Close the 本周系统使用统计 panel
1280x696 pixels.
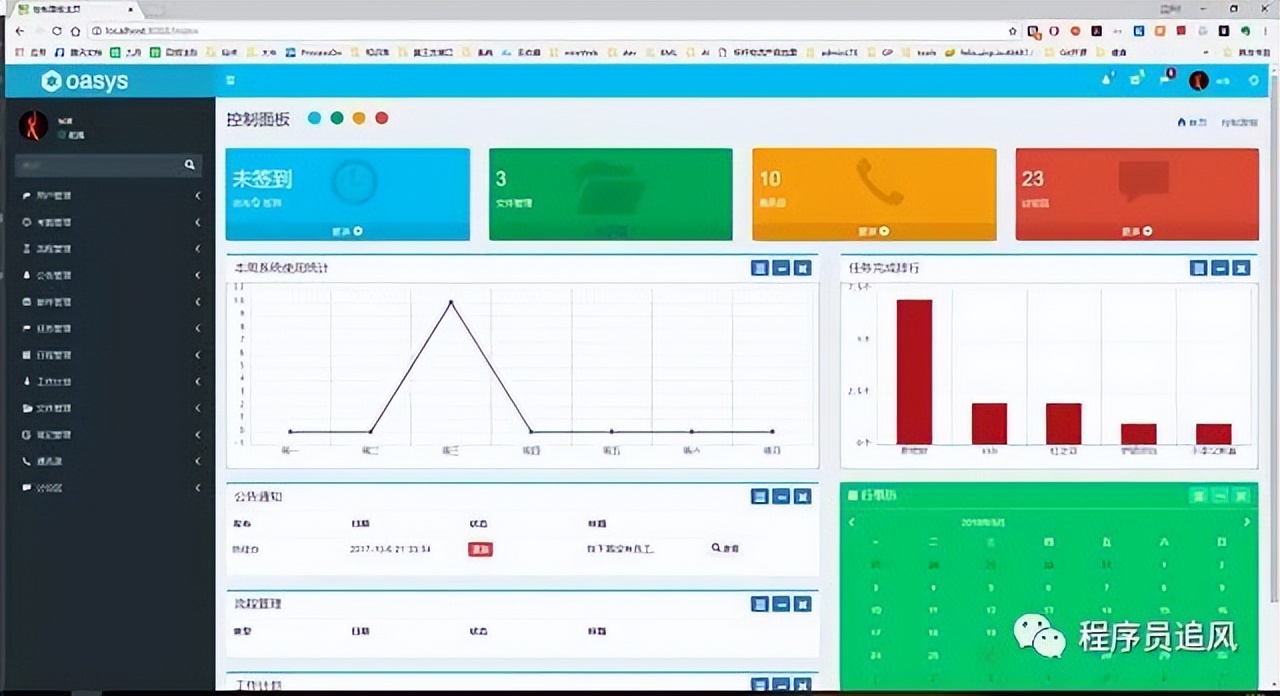click(802, 268)
